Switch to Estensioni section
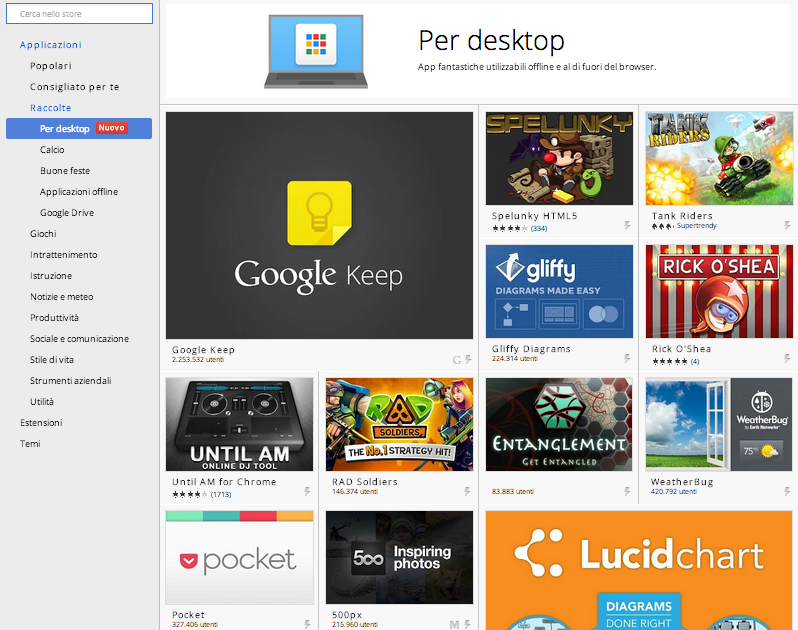This screenshot has height=630, width=798. [41, 422]
